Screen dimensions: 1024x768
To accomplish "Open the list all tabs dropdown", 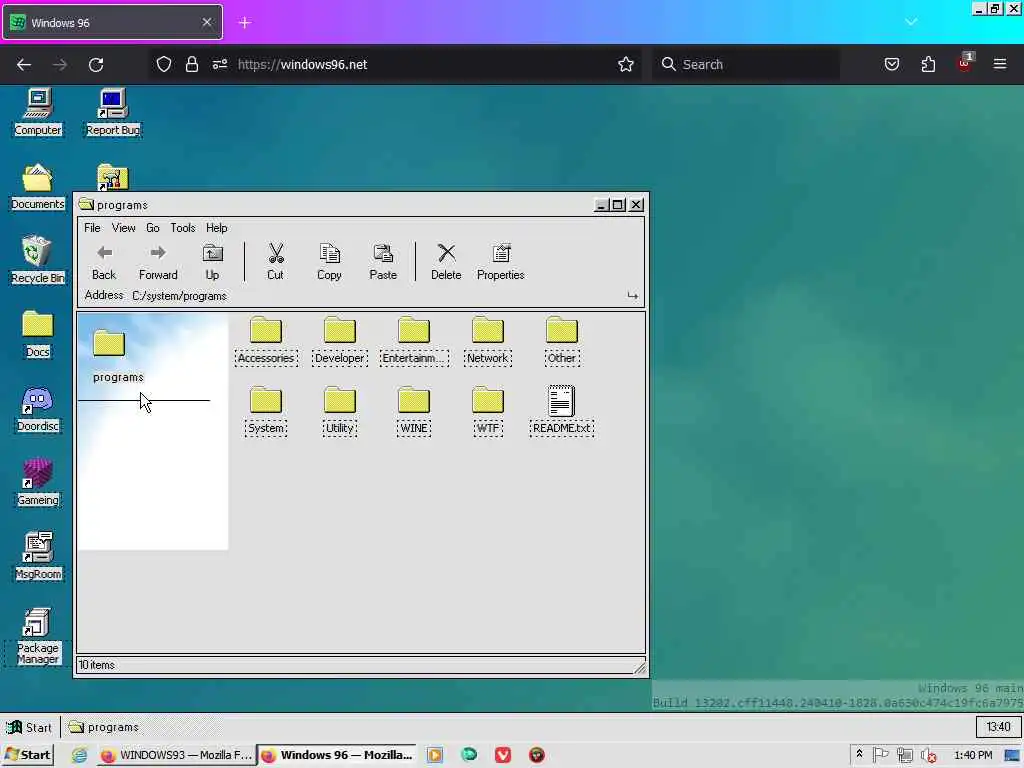I will 911,22.
